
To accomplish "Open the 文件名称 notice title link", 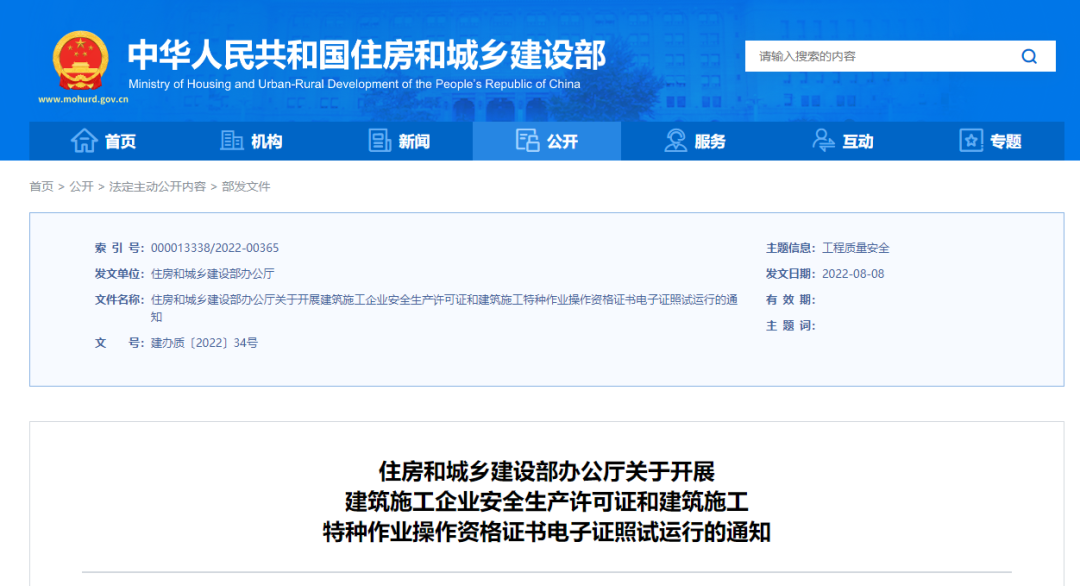I will pyautogui.click(x=420, y=301).
